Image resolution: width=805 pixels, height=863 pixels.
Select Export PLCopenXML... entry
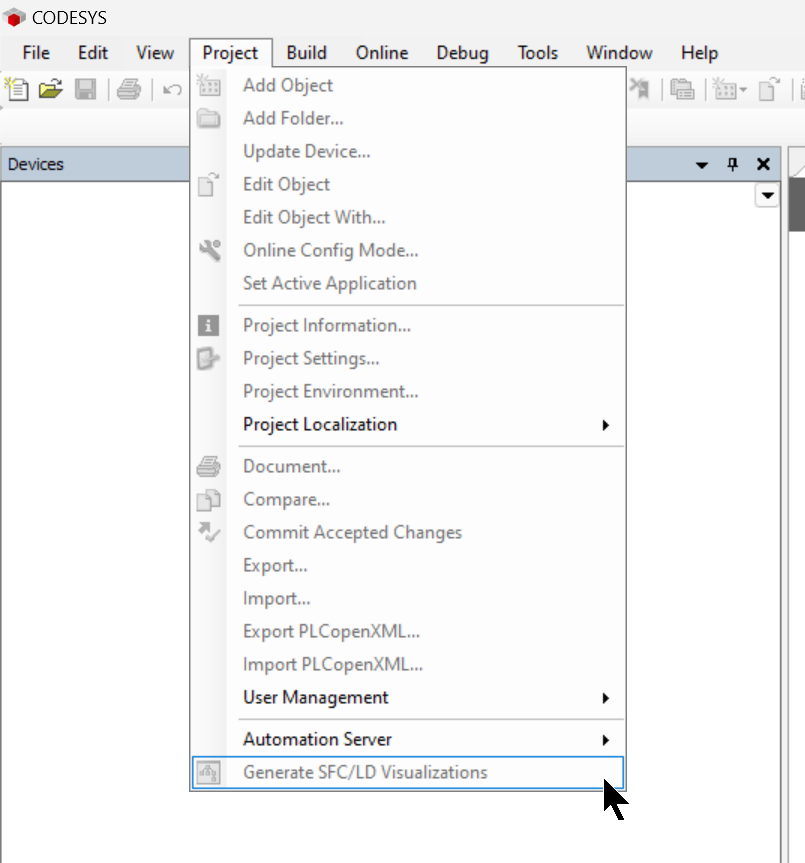coord(408,631)
